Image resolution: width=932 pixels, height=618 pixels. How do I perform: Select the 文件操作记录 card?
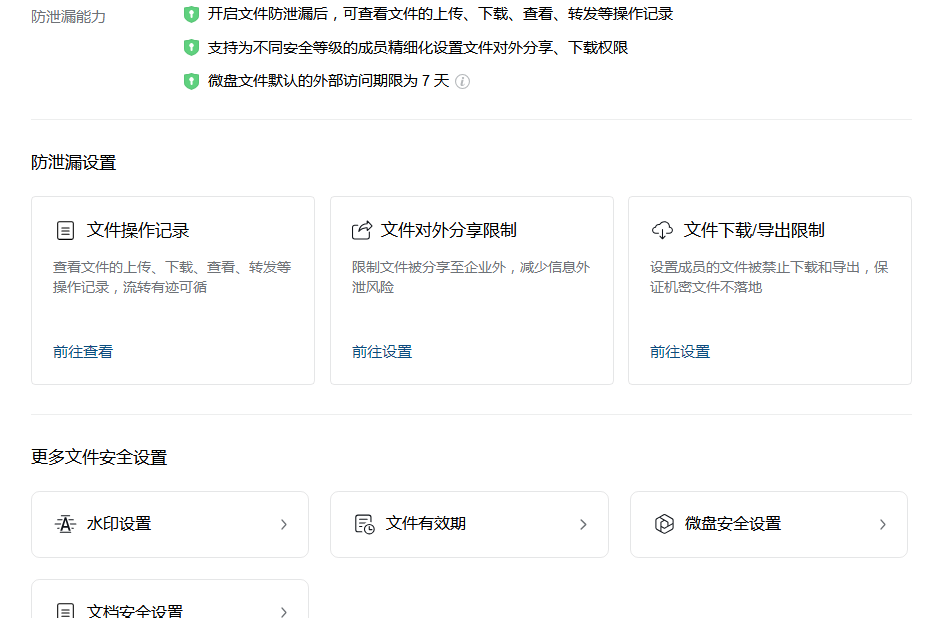172,290
